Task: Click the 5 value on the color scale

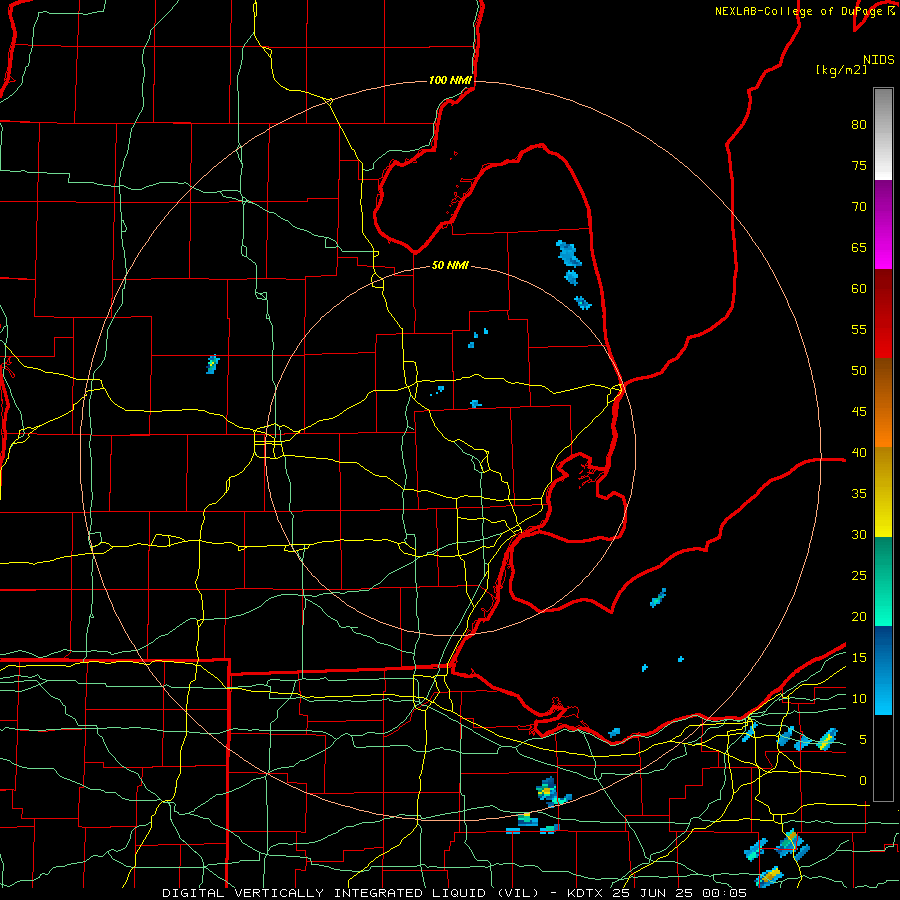Action: tap(863, 740)
